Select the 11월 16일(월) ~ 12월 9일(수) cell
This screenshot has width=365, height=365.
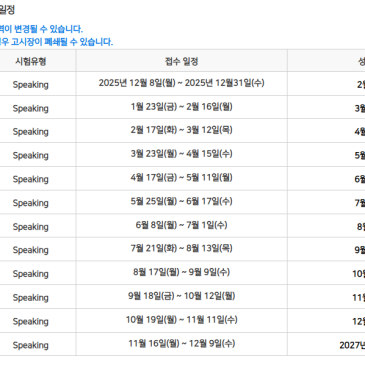pyautogui.click(x=182, y=344)
